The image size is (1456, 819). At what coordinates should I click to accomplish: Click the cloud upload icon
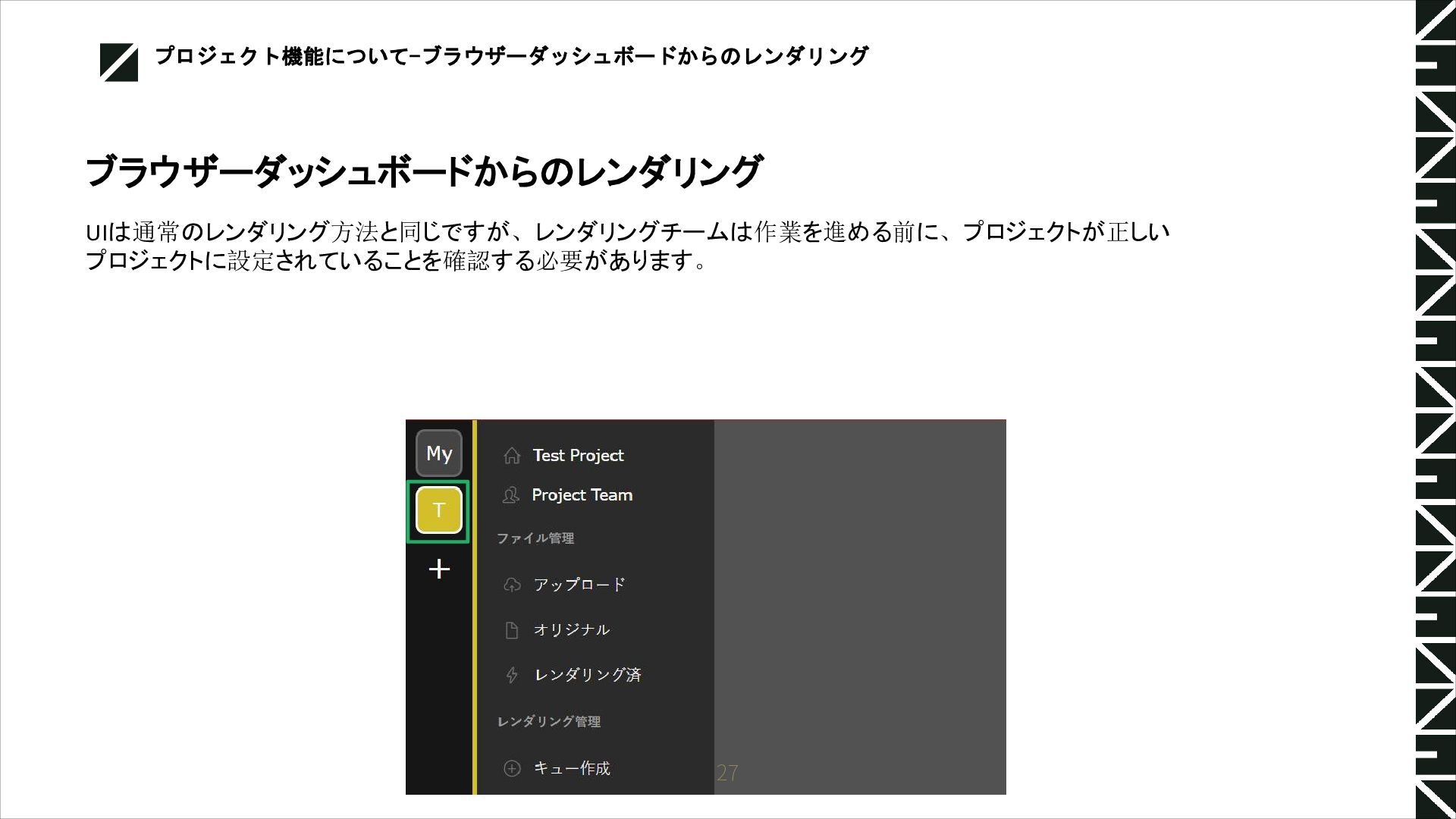click(512, 585)
